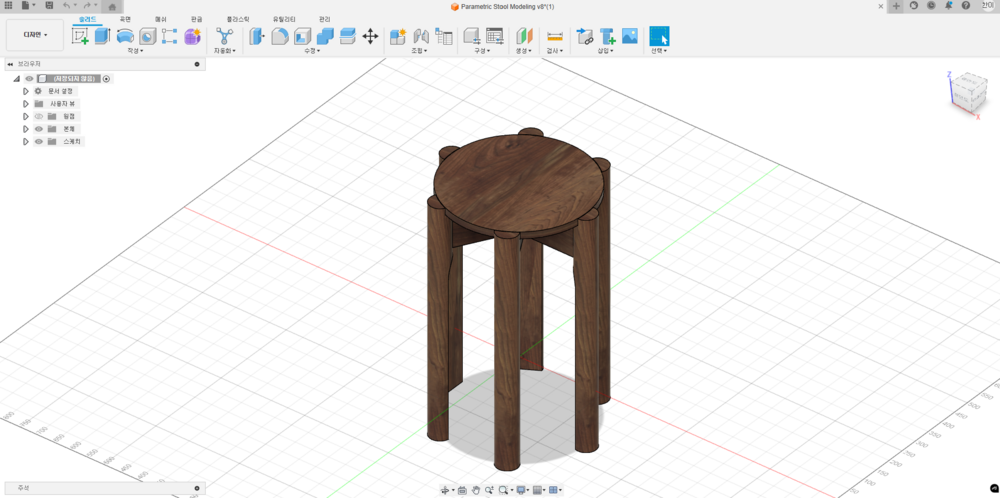
Task: Switch to the 플라스틱 ribbon tab
Action: pyautogui.click(x=238, y=20)
